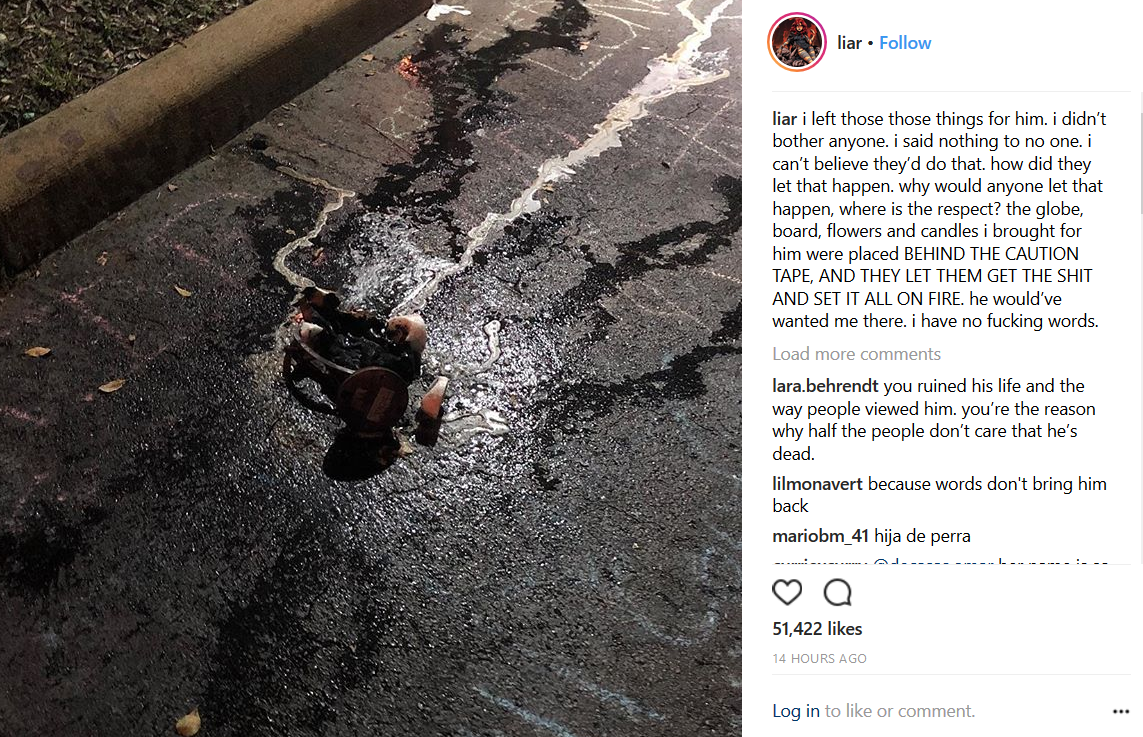Click the post caption text

[x=939, y=219]
